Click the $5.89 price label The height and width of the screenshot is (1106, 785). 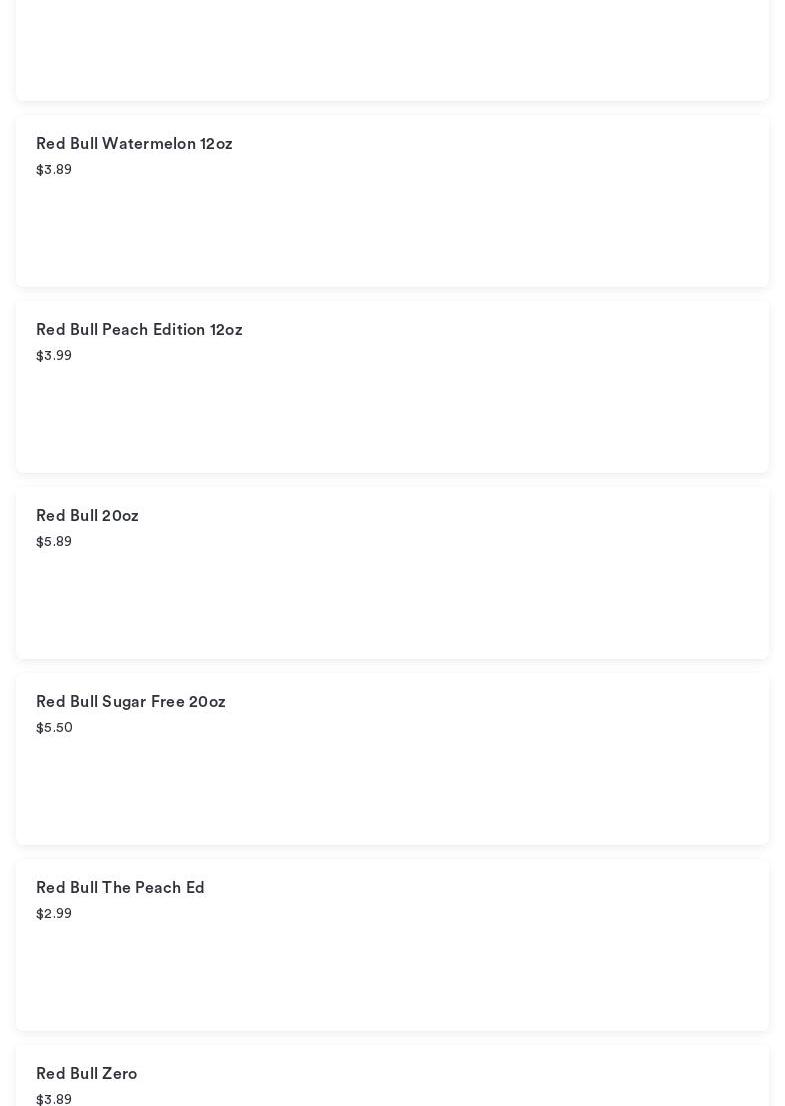click(54, 542)
